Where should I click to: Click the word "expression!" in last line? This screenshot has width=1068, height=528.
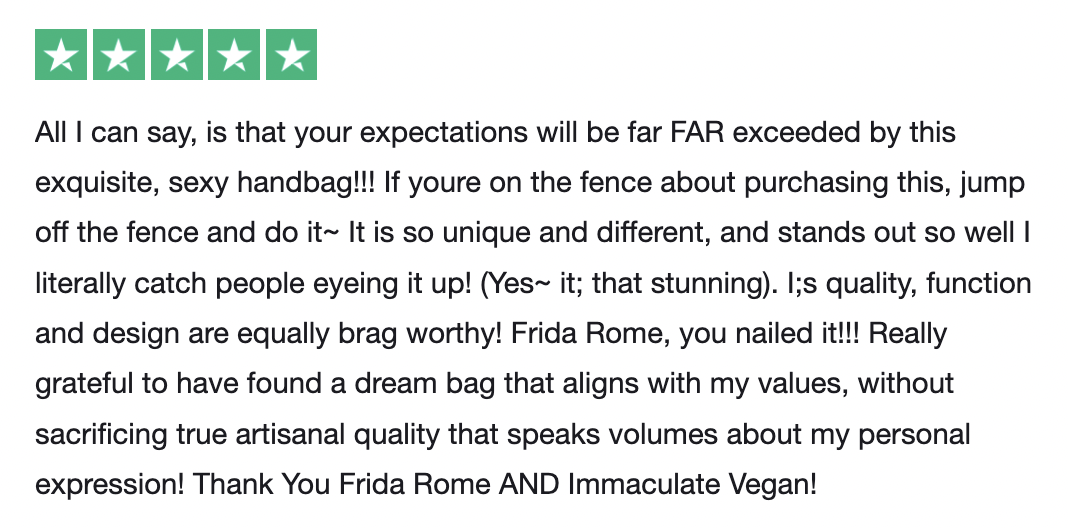[110, 485]
